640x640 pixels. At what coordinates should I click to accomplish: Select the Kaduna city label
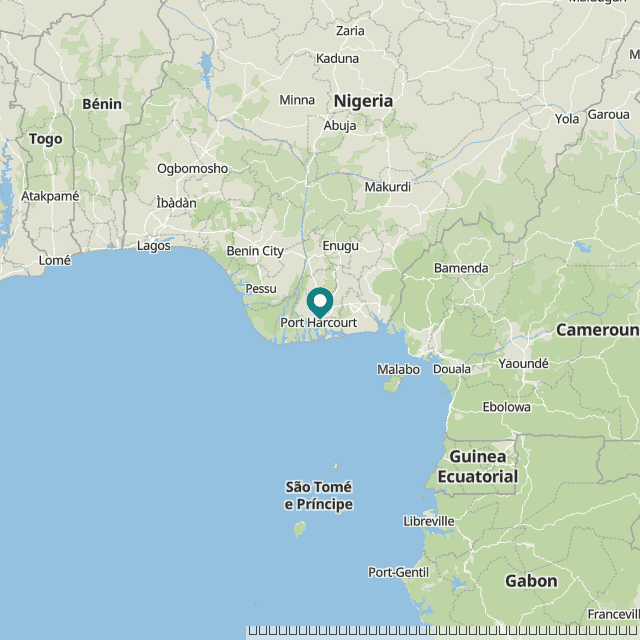[x=338, y=59]
